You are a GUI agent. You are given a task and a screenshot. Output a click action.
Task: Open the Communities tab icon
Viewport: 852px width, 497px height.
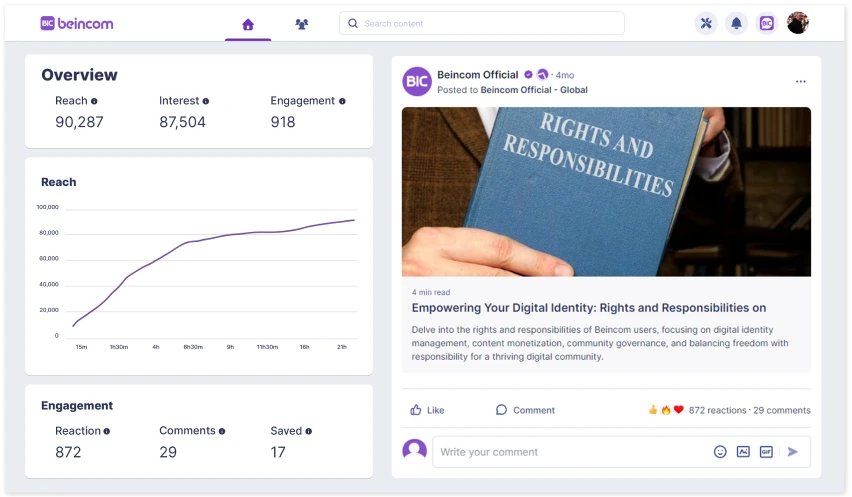pos(302,24)
